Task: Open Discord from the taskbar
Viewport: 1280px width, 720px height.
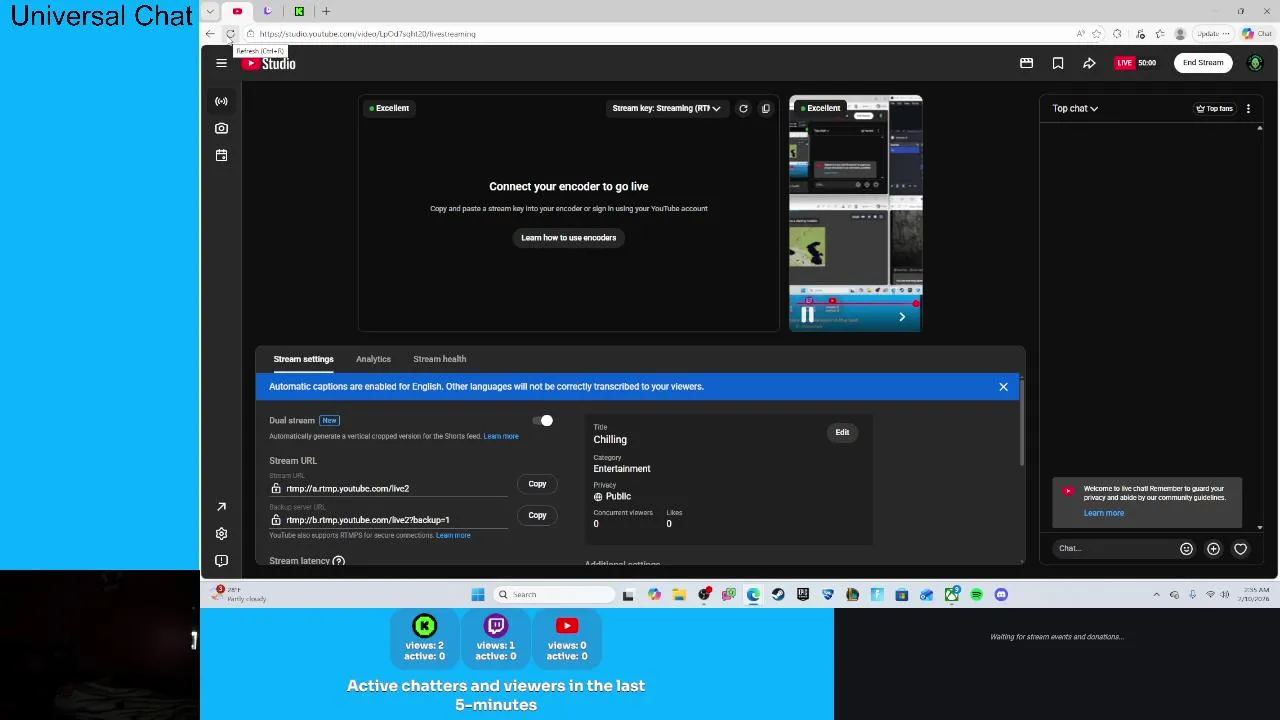Action: click(1001, 595)
